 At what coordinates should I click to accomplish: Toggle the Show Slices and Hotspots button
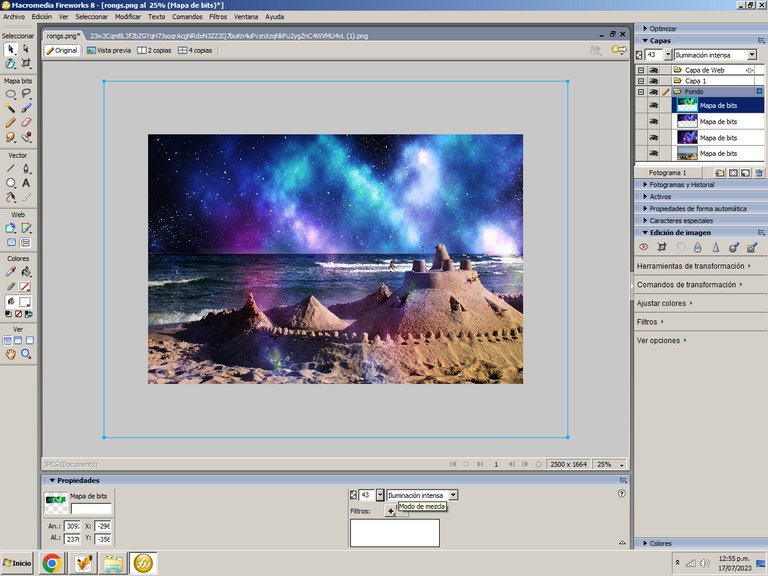click(26, 243)
